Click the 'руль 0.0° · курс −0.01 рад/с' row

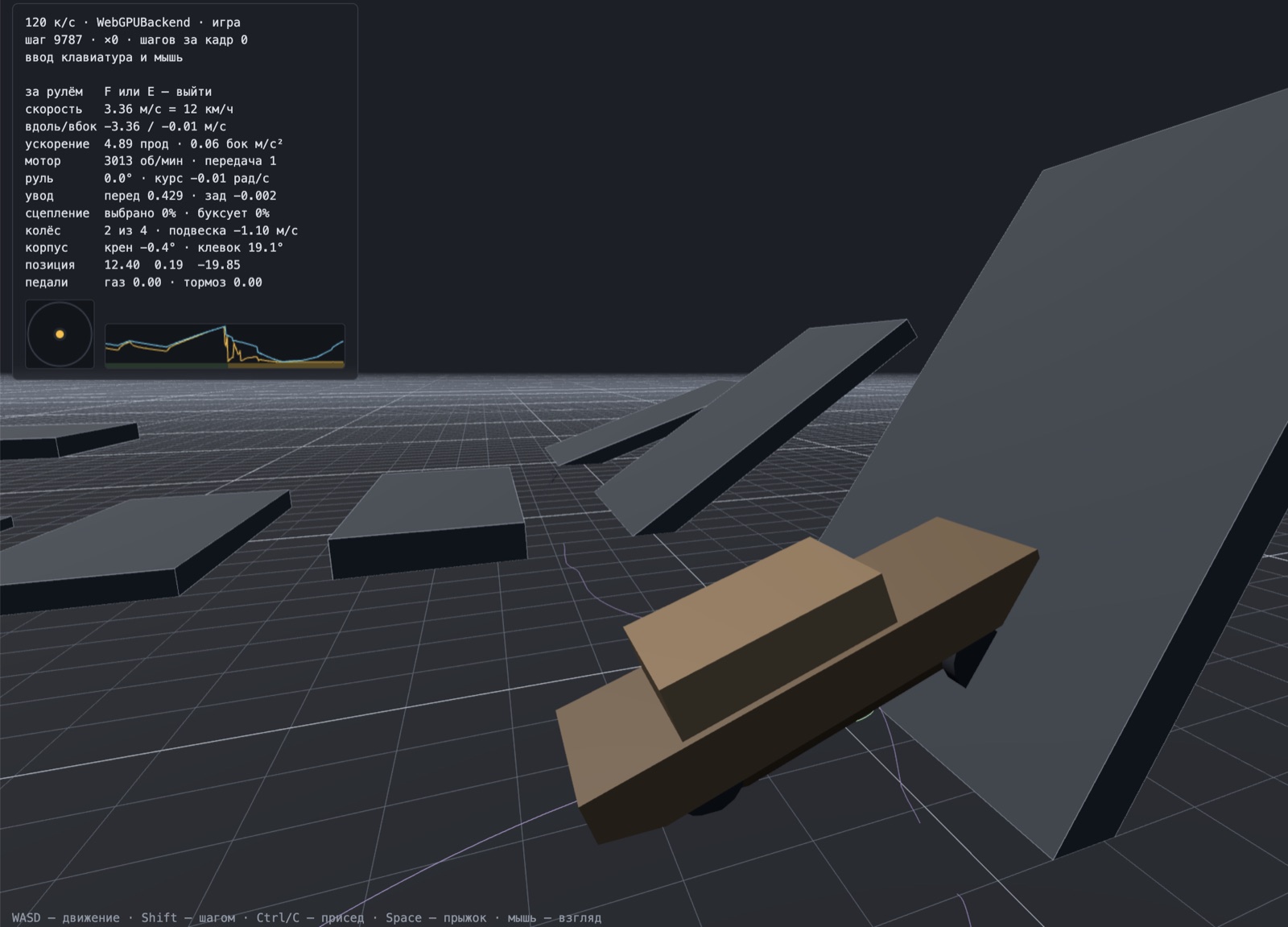(x=147, y=179)
